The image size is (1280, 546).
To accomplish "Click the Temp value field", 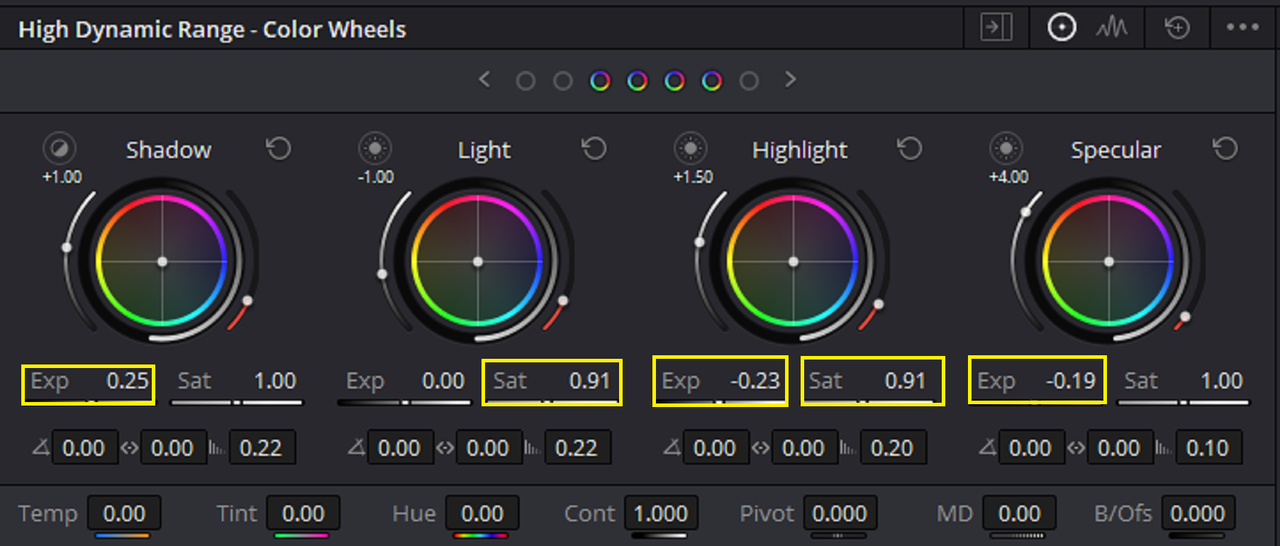I will click(x=124, y=514).
